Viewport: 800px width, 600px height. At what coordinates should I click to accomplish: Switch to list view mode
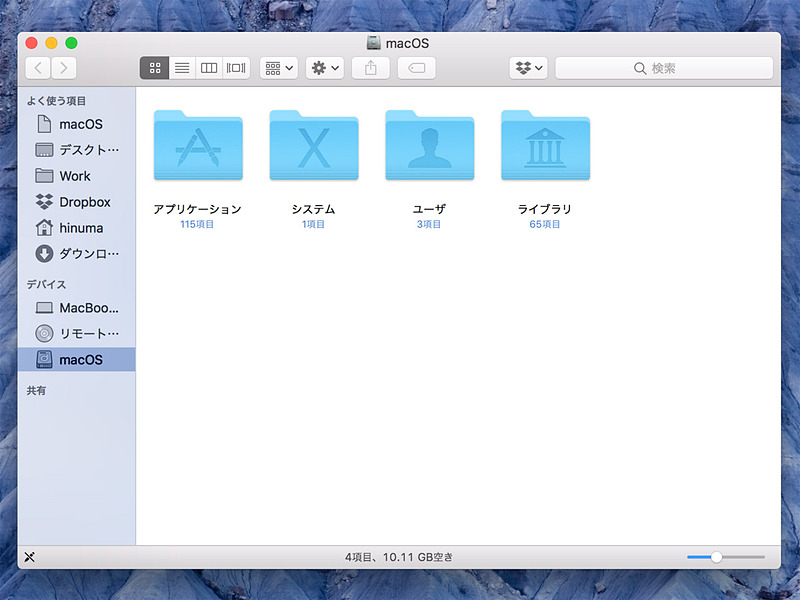[x=182, y=68]
